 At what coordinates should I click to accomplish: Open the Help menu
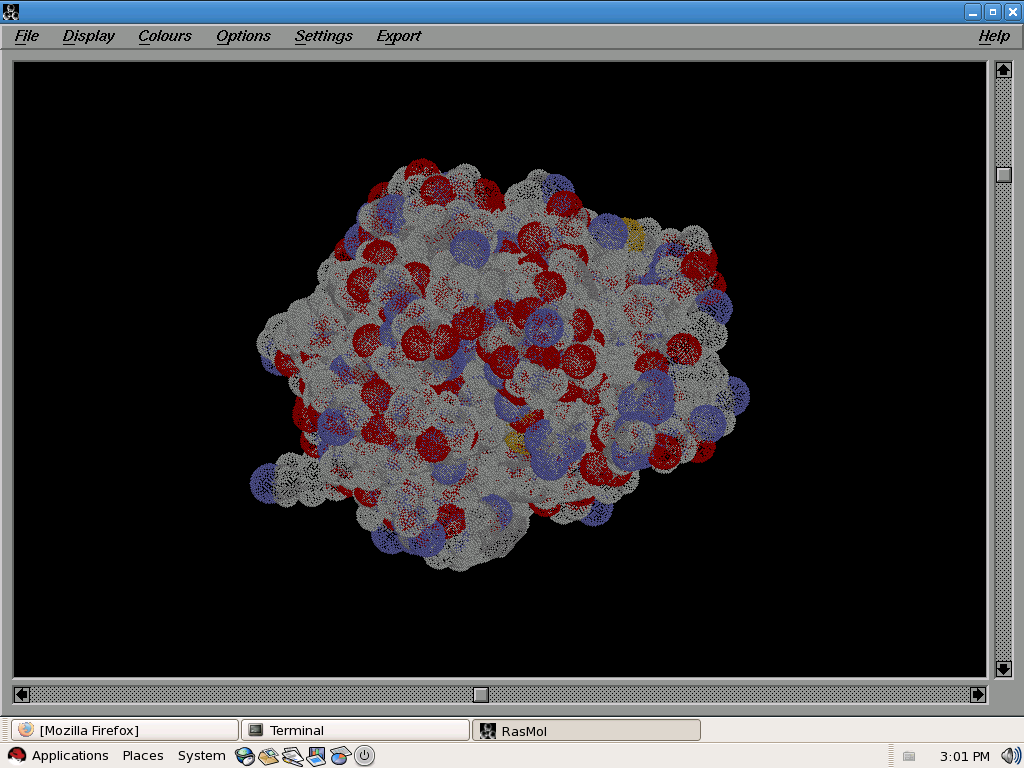pos(994,36)
